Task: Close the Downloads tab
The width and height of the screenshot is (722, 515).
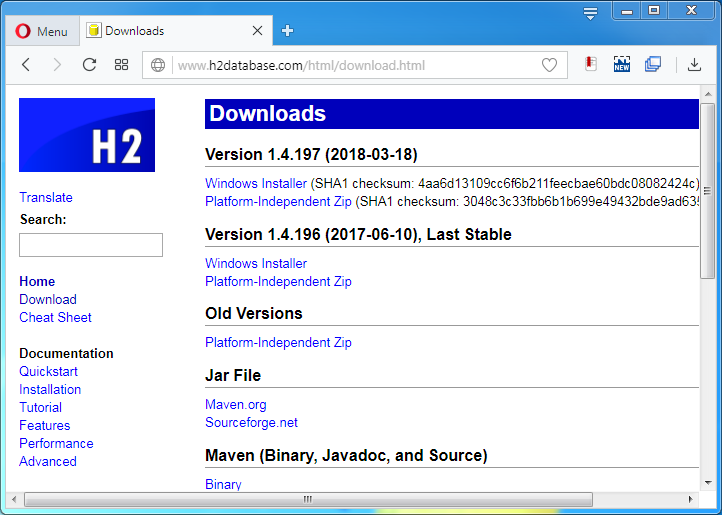Action: [x=257, y=31]
